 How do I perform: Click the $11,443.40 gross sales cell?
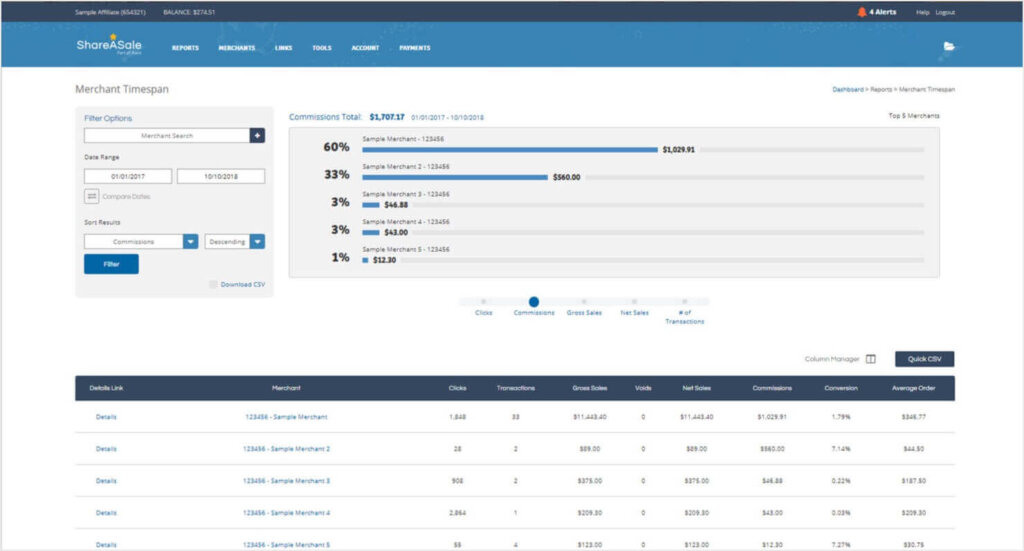coord(590,417)
